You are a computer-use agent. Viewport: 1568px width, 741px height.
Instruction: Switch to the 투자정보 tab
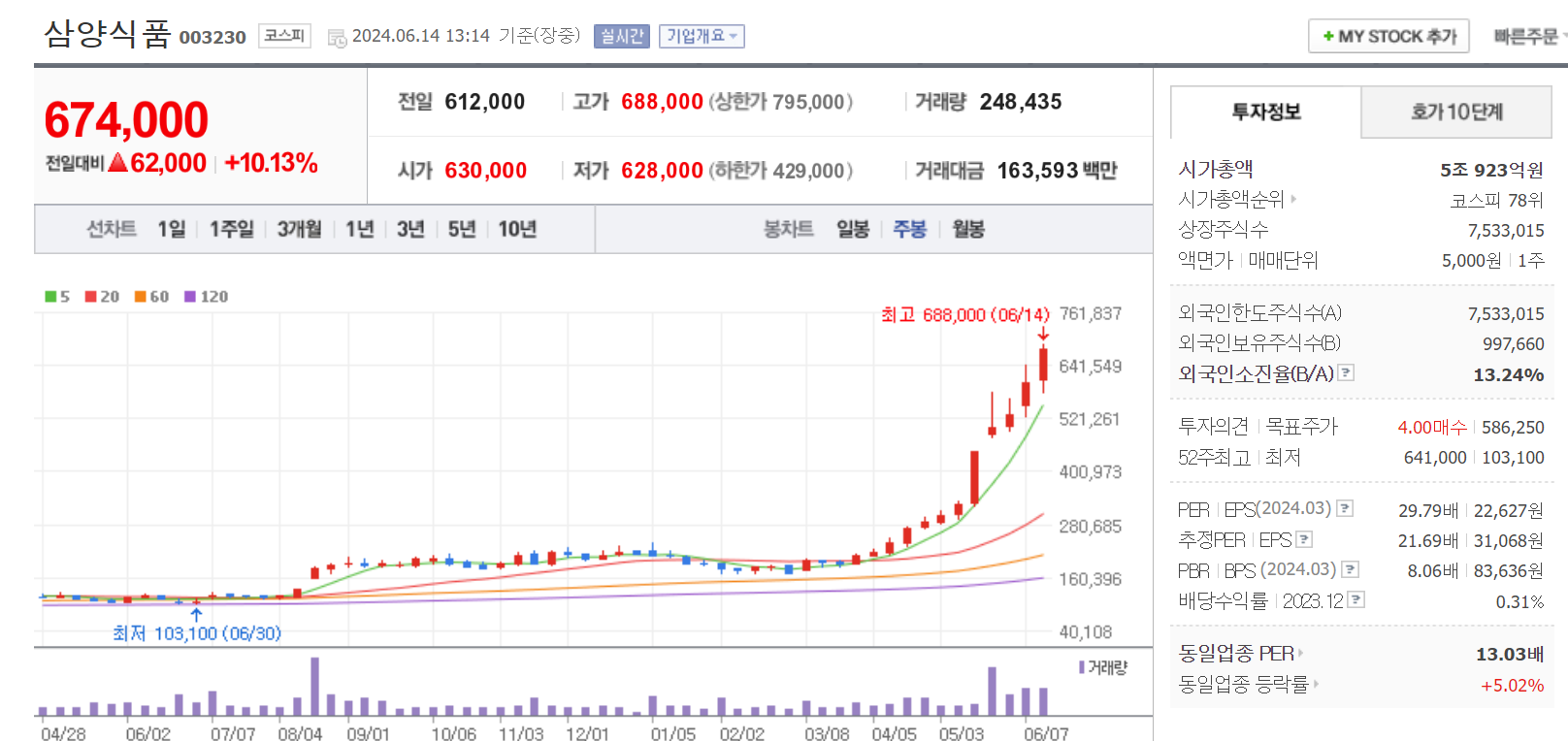pyautogui.click(x=1266, y=113)
